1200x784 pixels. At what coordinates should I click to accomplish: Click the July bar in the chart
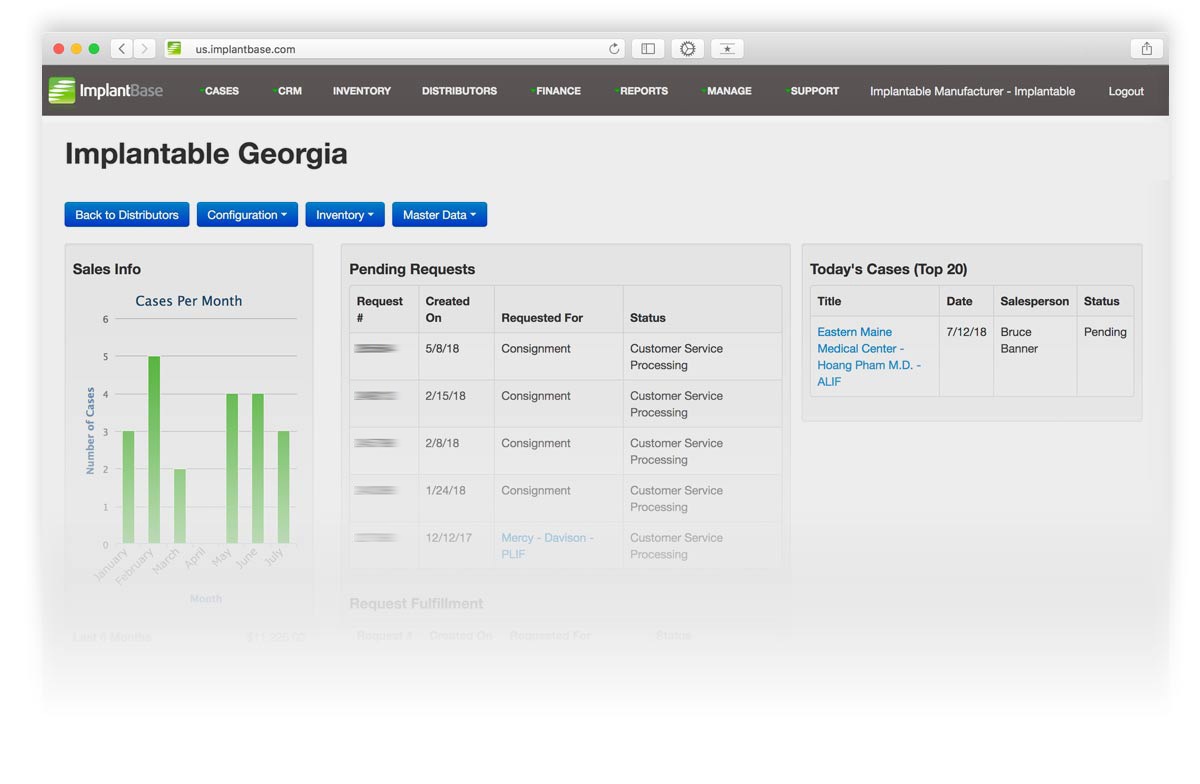[284, 488]
